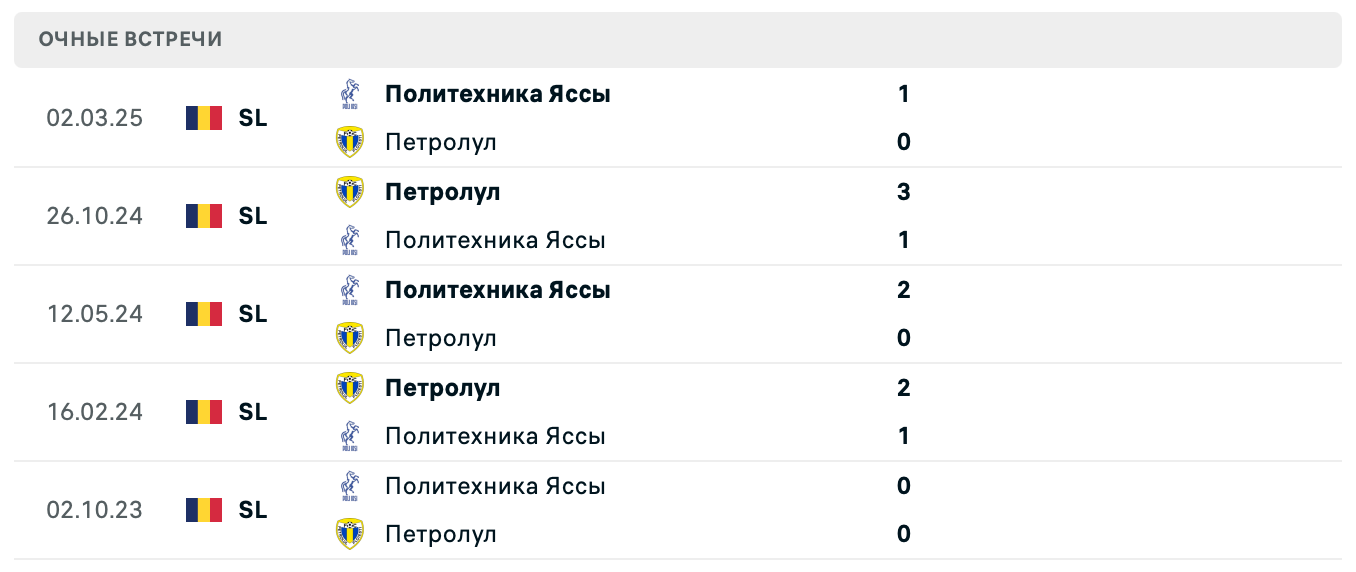Click Petrolul crest in 02.03.25 match

point(350,142)
